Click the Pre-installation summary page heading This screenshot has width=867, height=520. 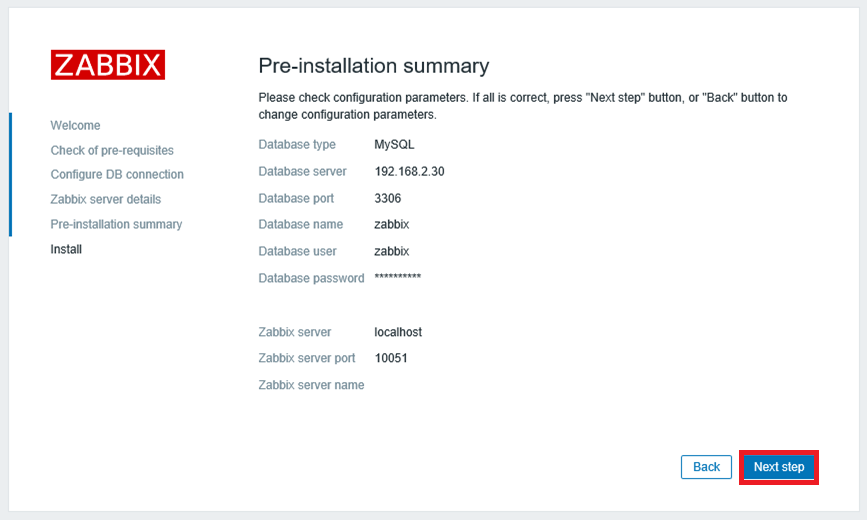(373, 66)
